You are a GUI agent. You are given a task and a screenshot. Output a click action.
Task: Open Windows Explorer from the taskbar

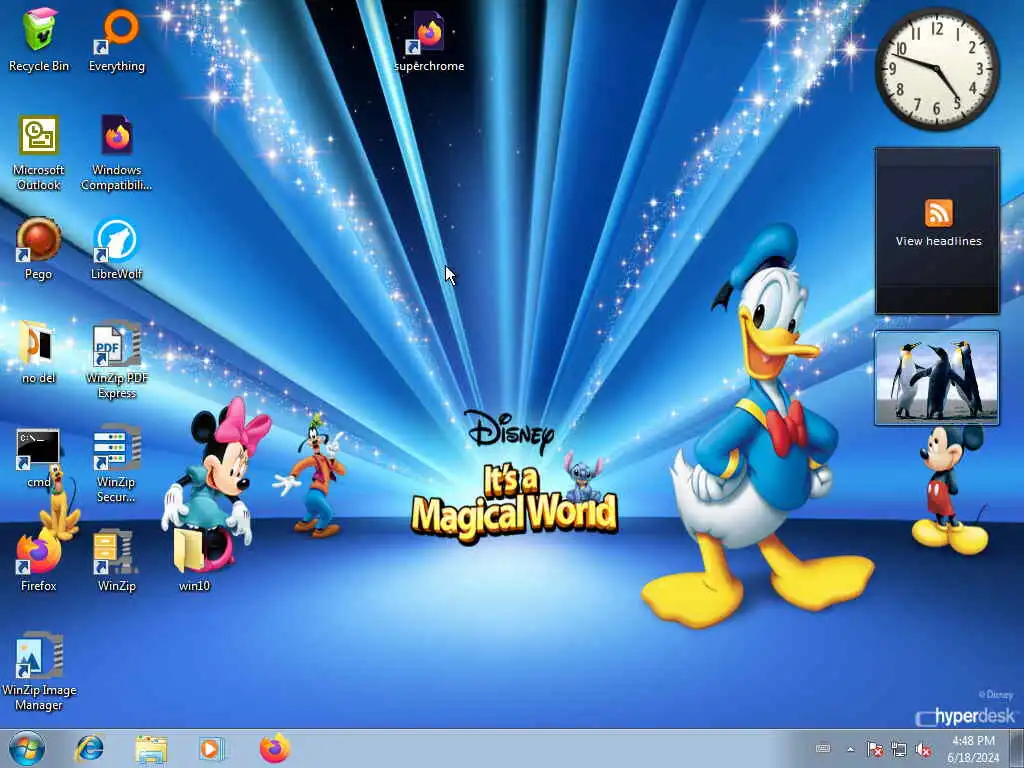(152, 748)
